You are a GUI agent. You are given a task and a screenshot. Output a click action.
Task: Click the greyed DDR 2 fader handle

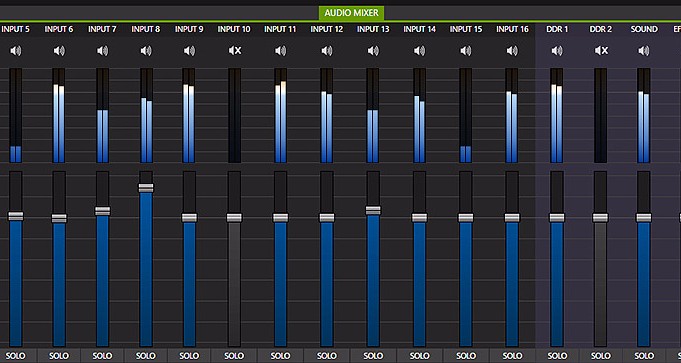600,218
